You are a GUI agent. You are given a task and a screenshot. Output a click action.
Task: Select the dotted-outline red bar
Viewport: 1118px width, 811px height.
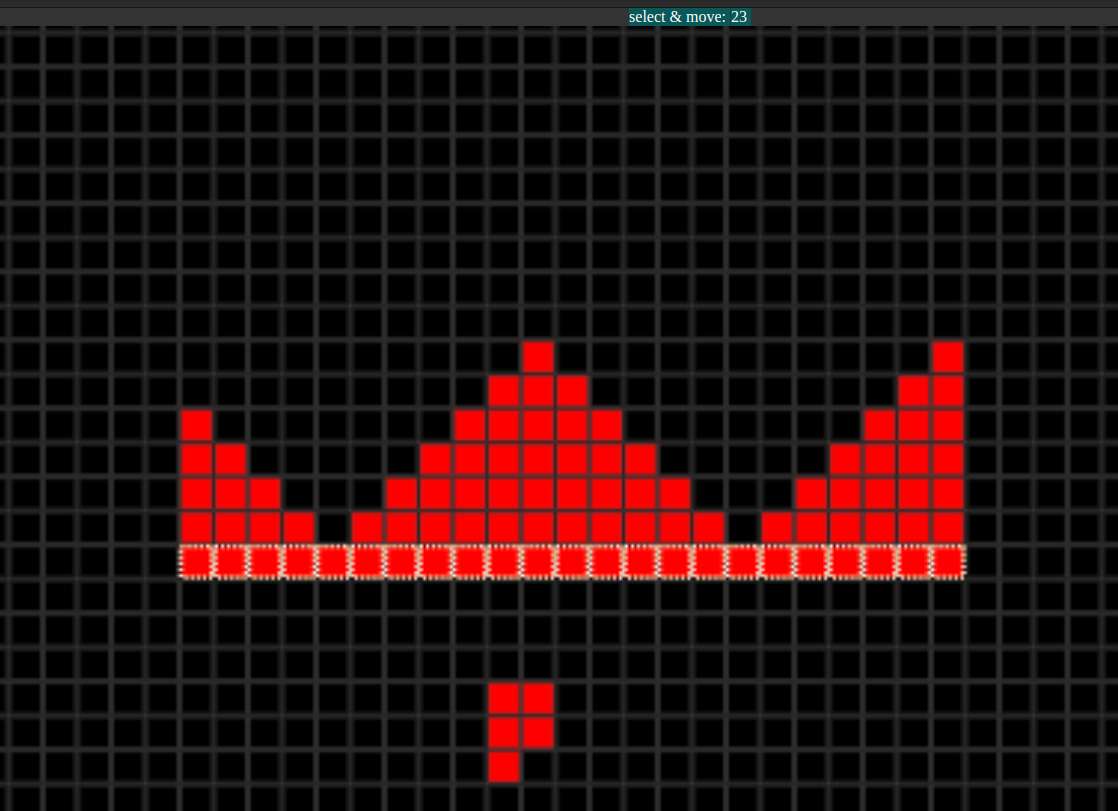[573, 562]
